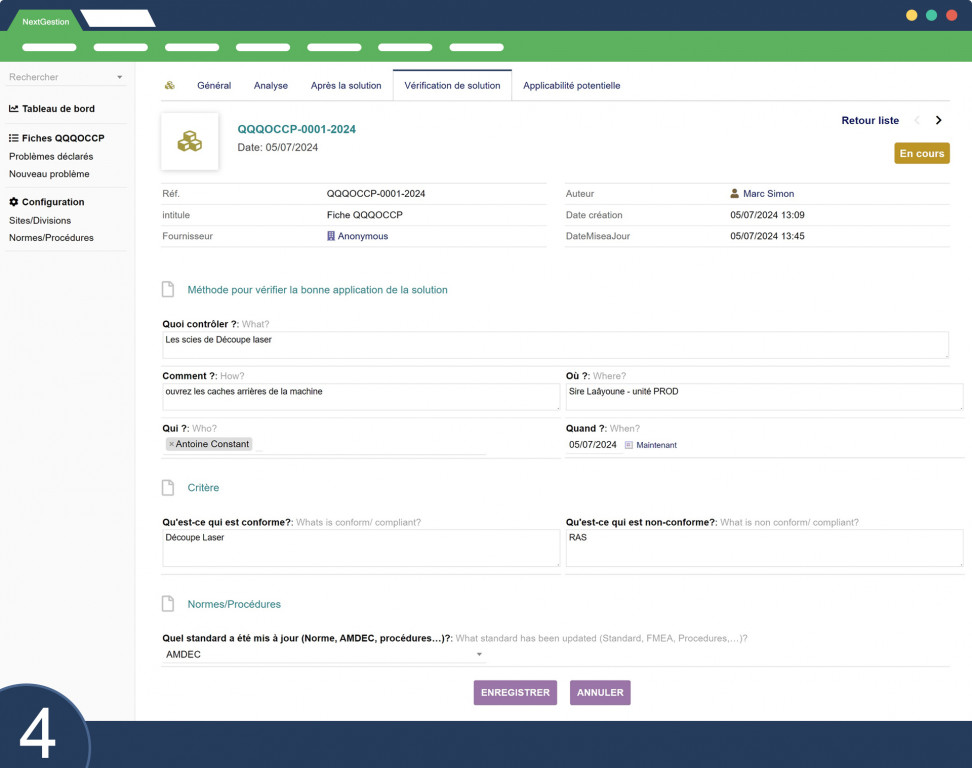
Task: Click the Maintenant calendar icon
Action: 629,445
